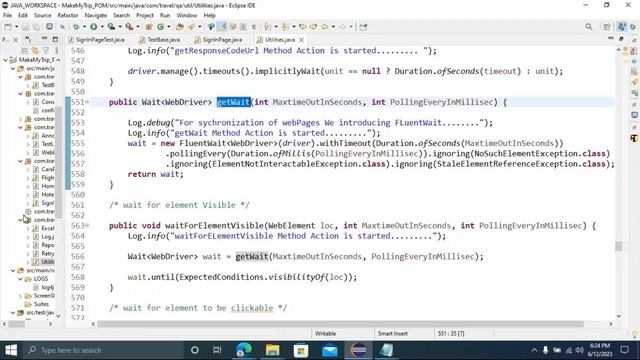Open dropdown arrow beside New file icon
Image resolution: width=640 pixels, height=360 pixels.
pos(17,27)
